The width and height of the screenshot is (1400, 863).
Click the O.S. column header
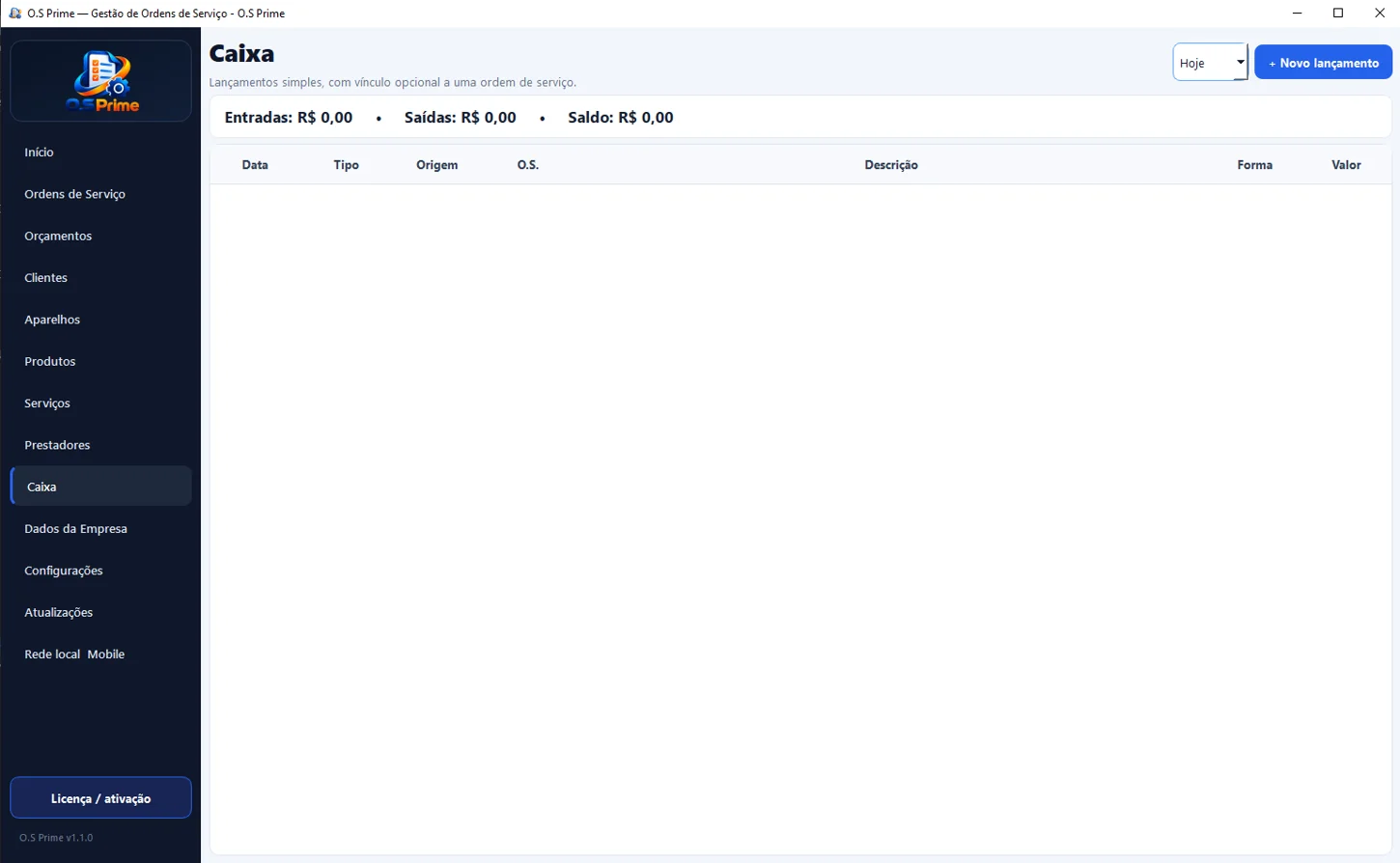pyautogui.click(x=528, y=165)
